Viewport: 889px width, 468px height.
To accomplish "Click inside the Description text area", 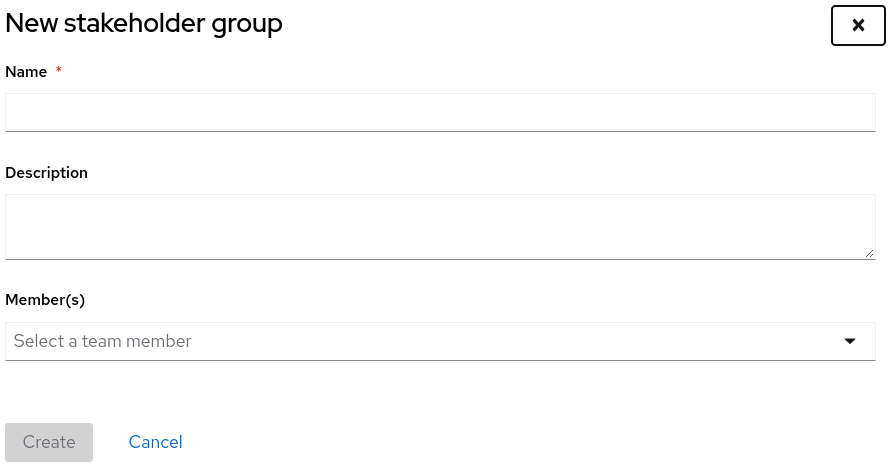I will (440, 227).
